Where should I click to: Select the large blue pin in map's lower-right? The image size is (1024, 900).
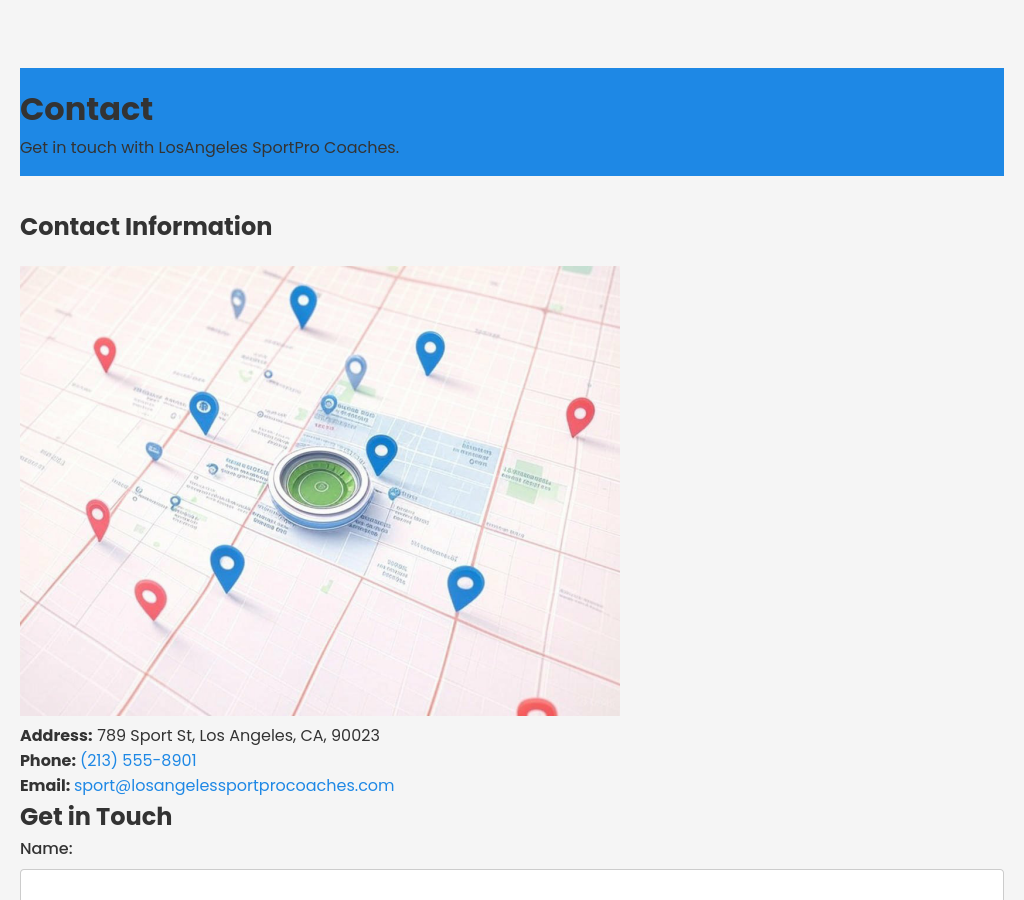coord(465,587)
